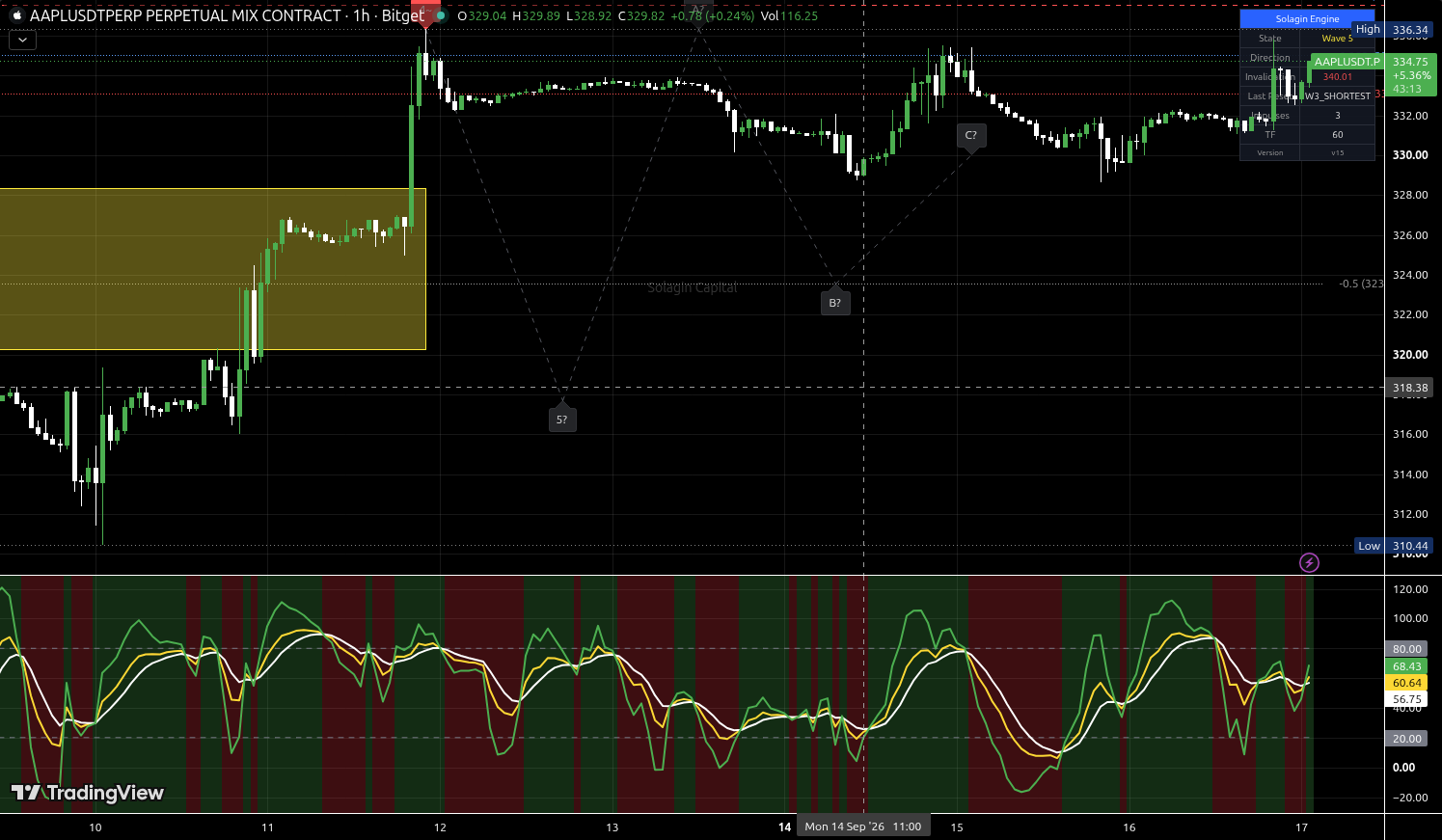Viewport: 1442px width, 840px height.
Task: Select the "C?" wave label
Action: [971, 135]
